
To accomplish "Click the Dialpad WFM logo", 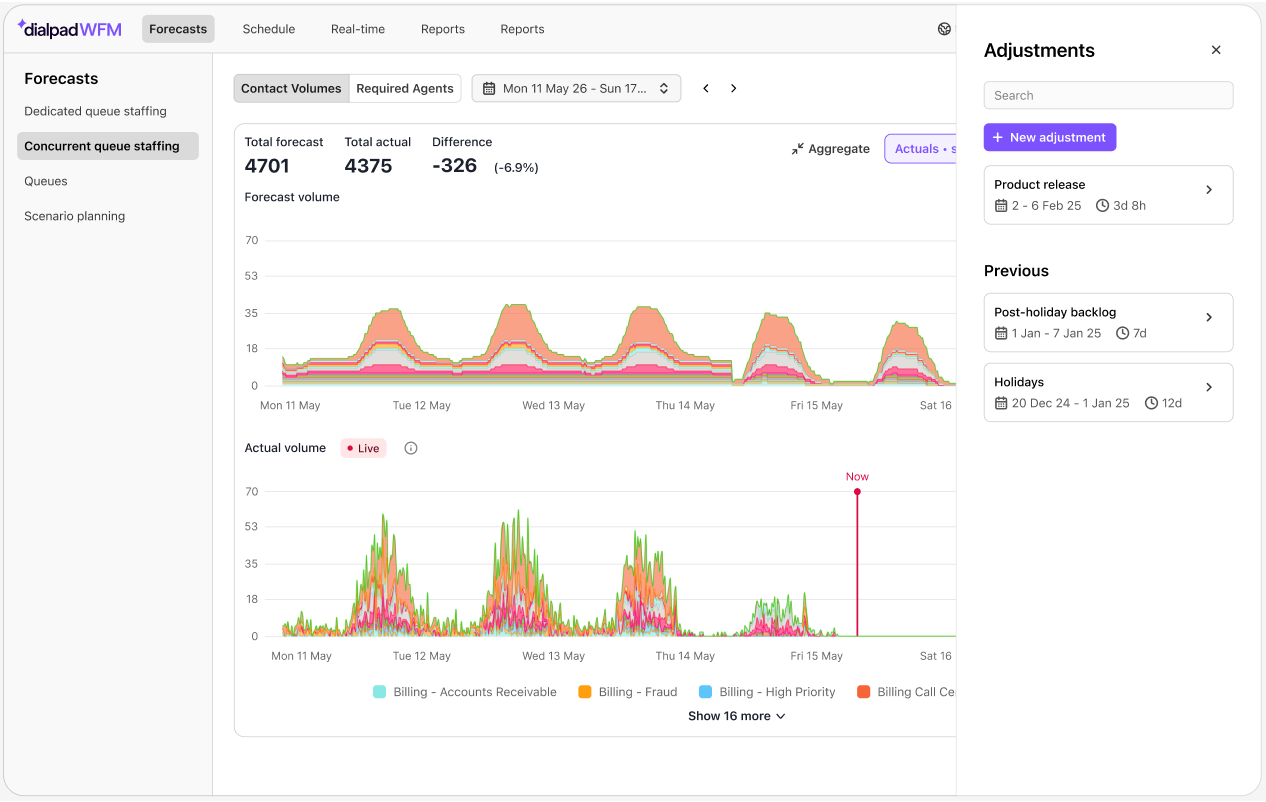I will 69,29.
